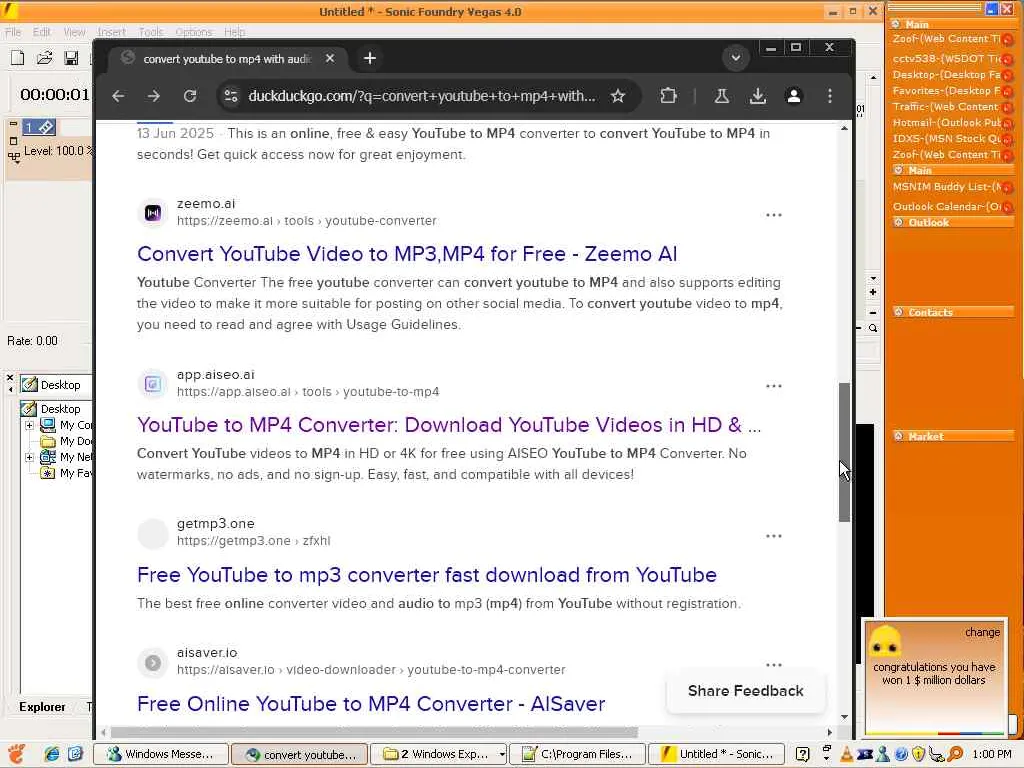This screenshot has width=1024, height=768.
Task: Minimize track 1 height in Vegas track header
Action: 13,123
